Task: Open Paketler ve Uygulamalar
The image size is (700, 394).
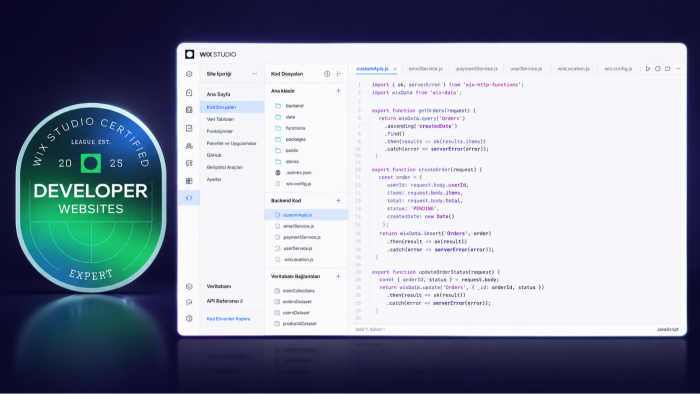Action: click(231, 143)
